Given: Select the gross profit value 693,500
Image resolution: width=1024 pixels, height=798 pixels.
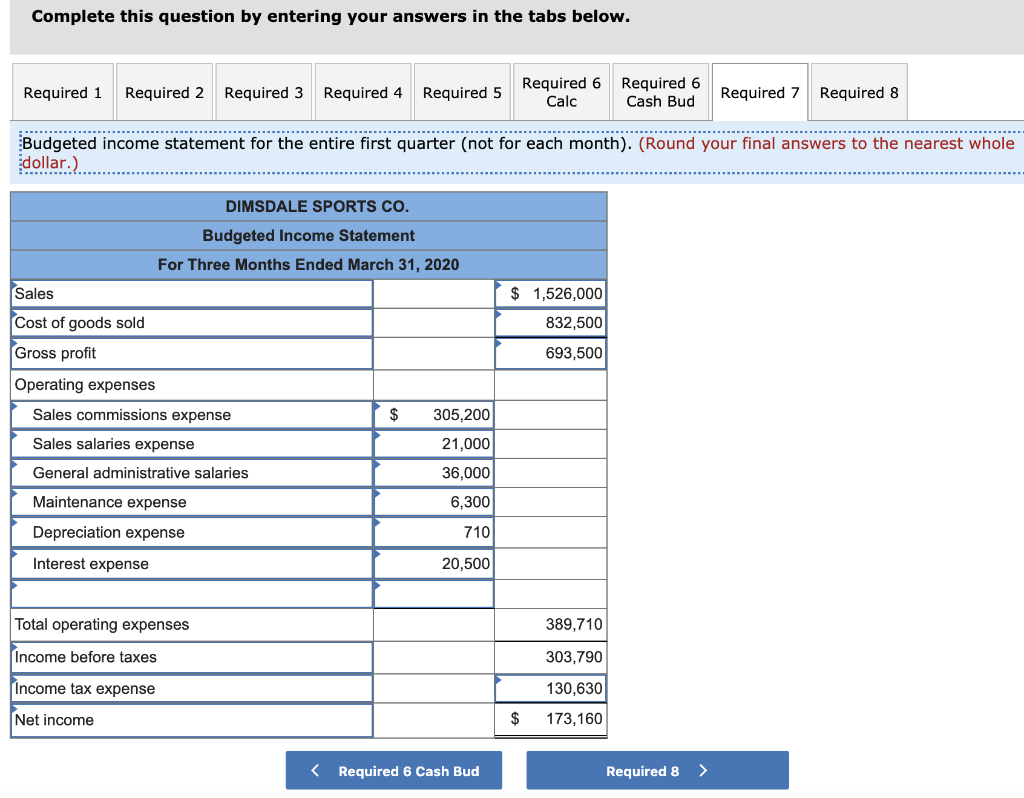Looking at the screenshot, I should [x=551, y=353].
